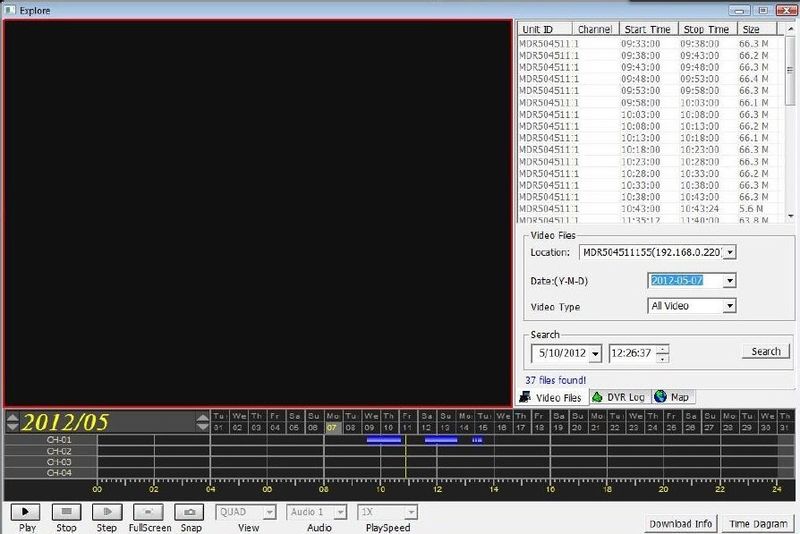The height and width of the screenshot is (534, 800).
Task: Toggle FullScreen video view
Action: pyautogui.click(x=149, y=512)
